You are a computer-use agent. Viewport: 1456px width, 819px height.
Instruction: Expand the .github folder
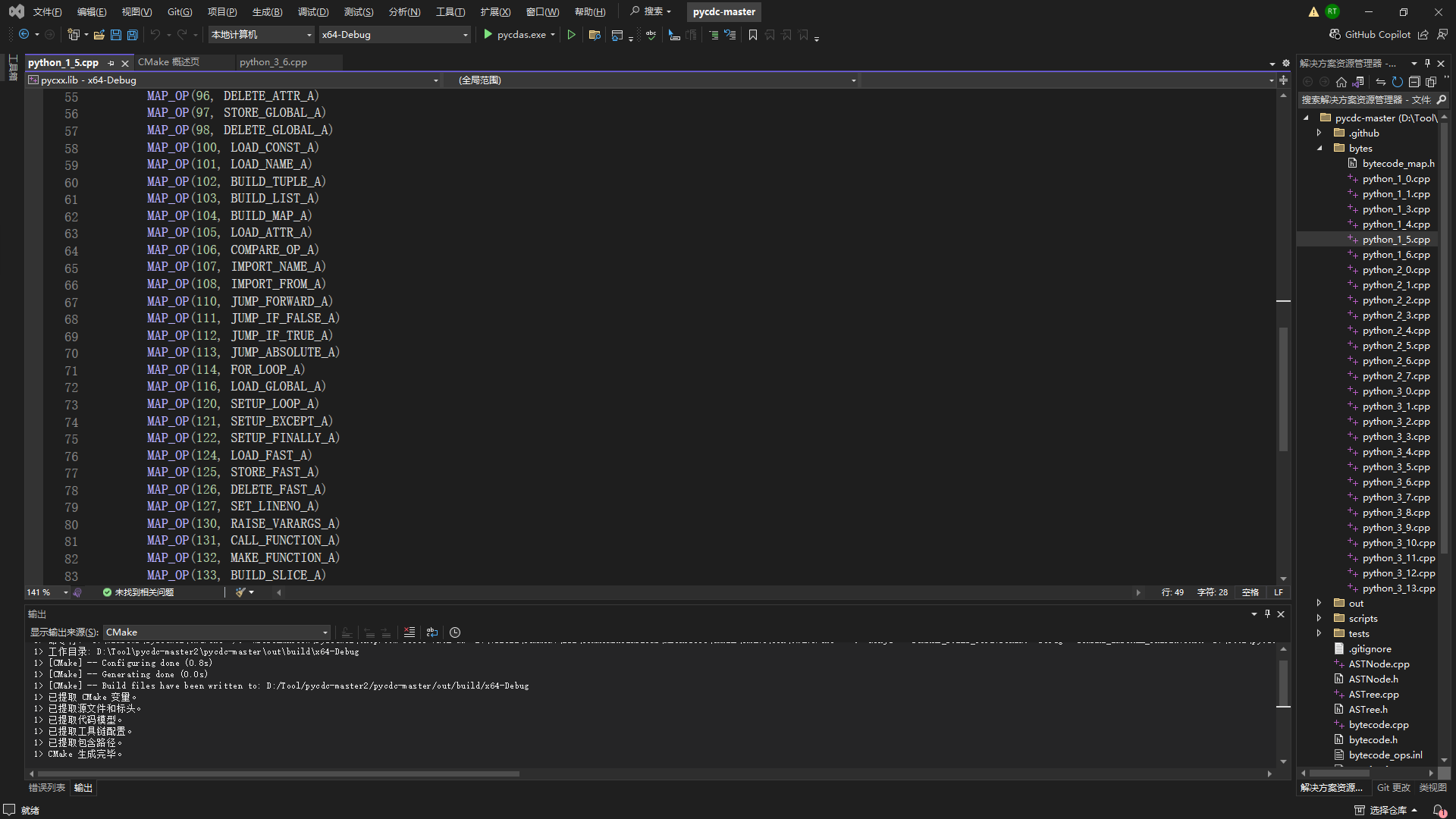pos(1319,133)
